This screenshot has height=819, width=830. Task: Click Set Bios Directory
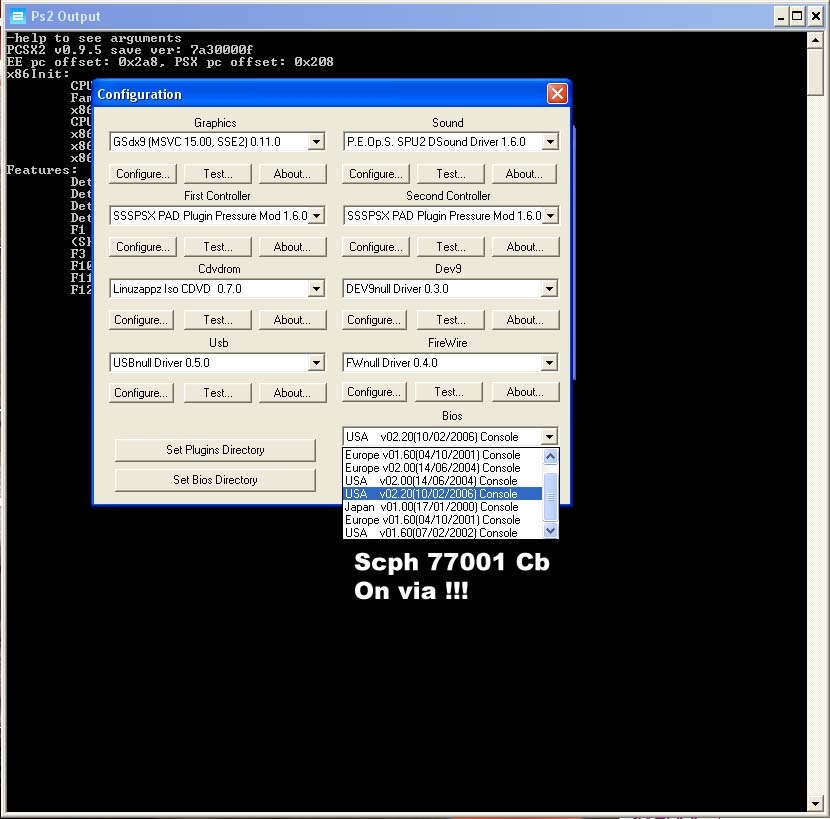[215, 480]
